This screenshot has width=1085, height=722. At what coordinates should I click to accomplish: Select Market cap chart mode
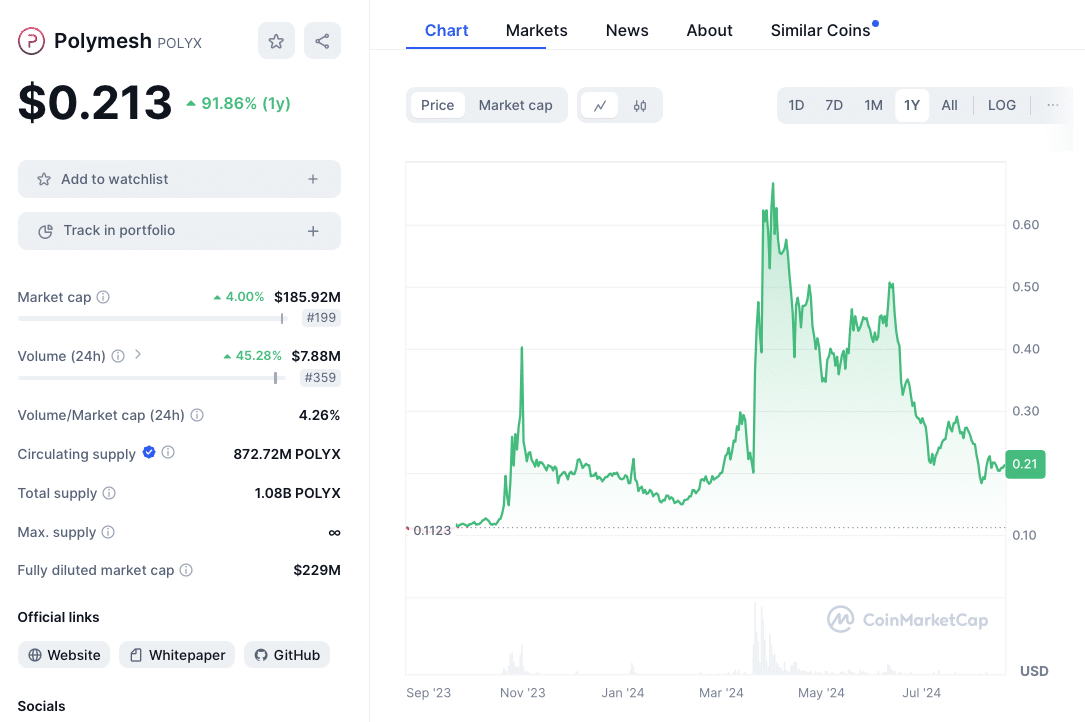[x=516, y=105]
